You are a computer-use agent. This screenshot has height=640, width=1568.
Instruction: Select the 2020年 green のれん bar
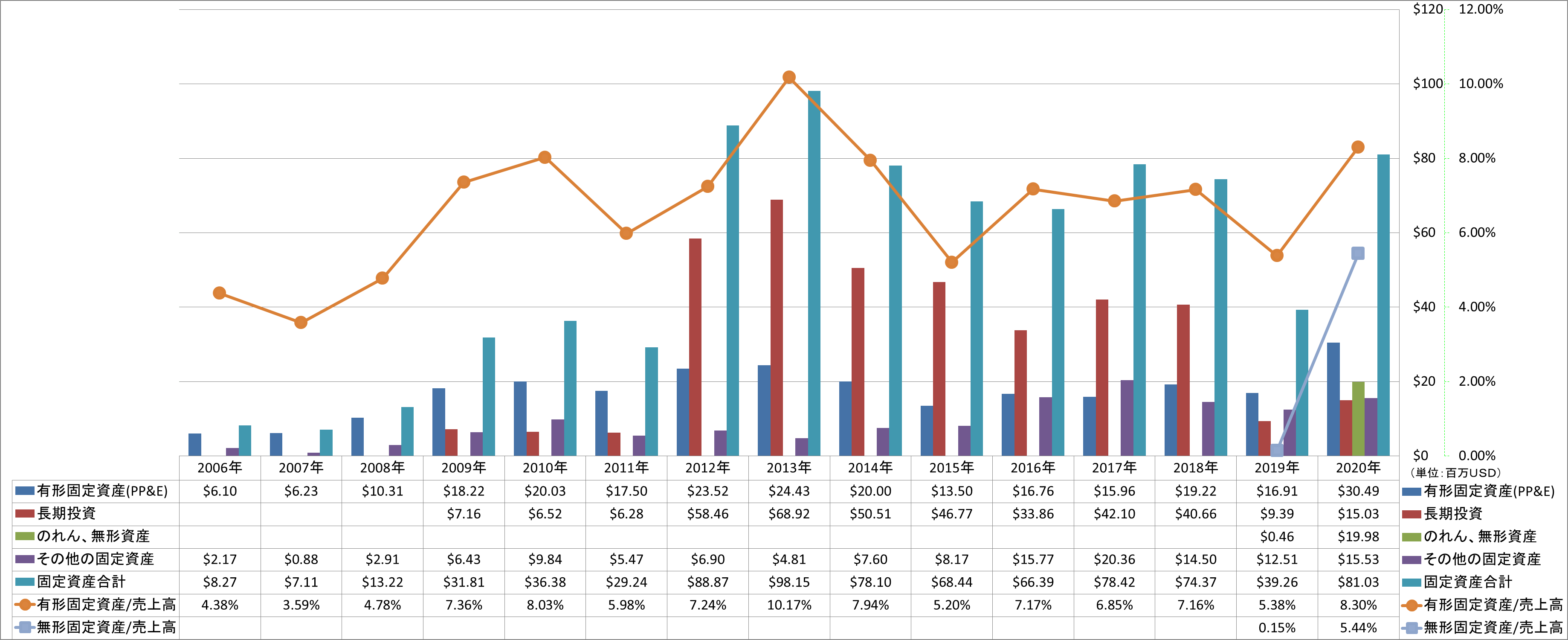(1358, 418)
